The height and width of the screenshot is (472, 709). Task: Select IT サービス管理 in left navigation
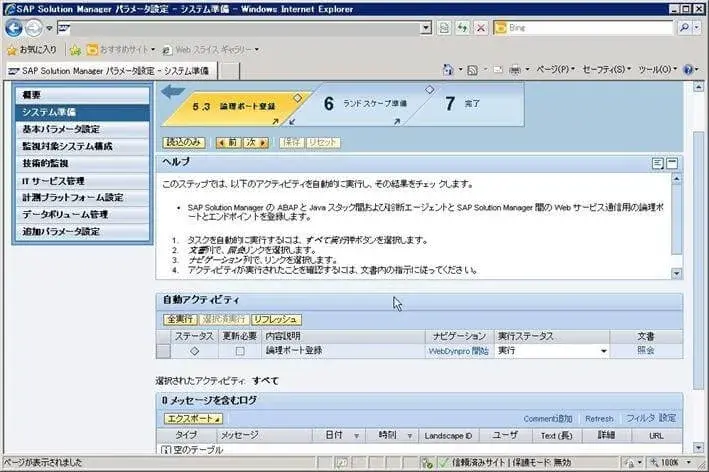[x=82, y=181]
